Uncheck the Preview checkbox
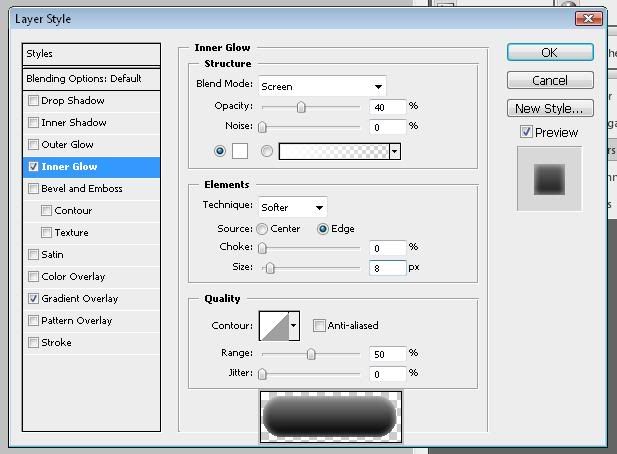This screenshot has width=617, height=454. pos(526,132)
